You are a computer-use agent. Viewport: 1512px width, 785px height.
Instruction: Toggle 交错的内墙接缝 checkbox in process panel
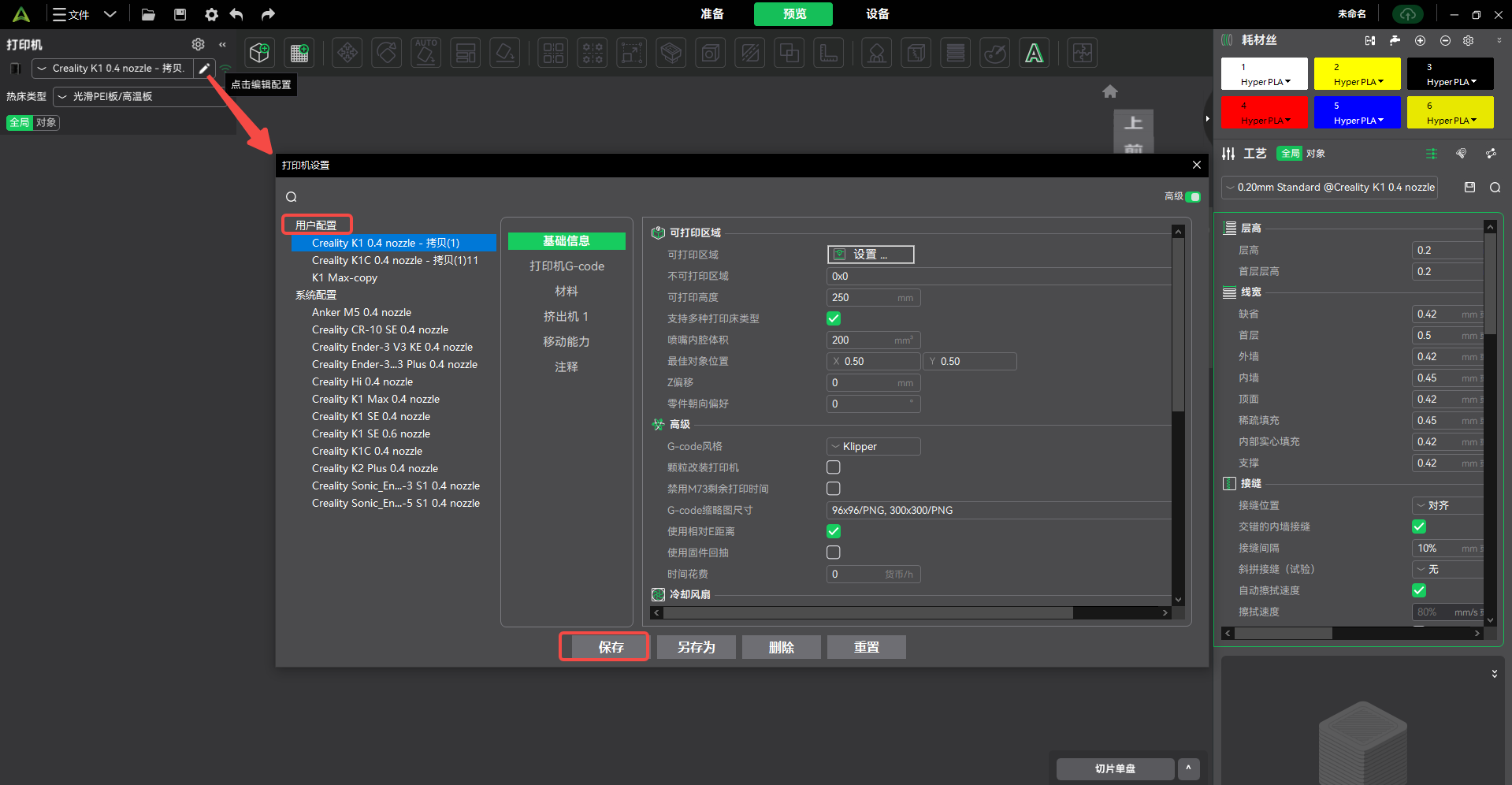tap(1419, 526)
